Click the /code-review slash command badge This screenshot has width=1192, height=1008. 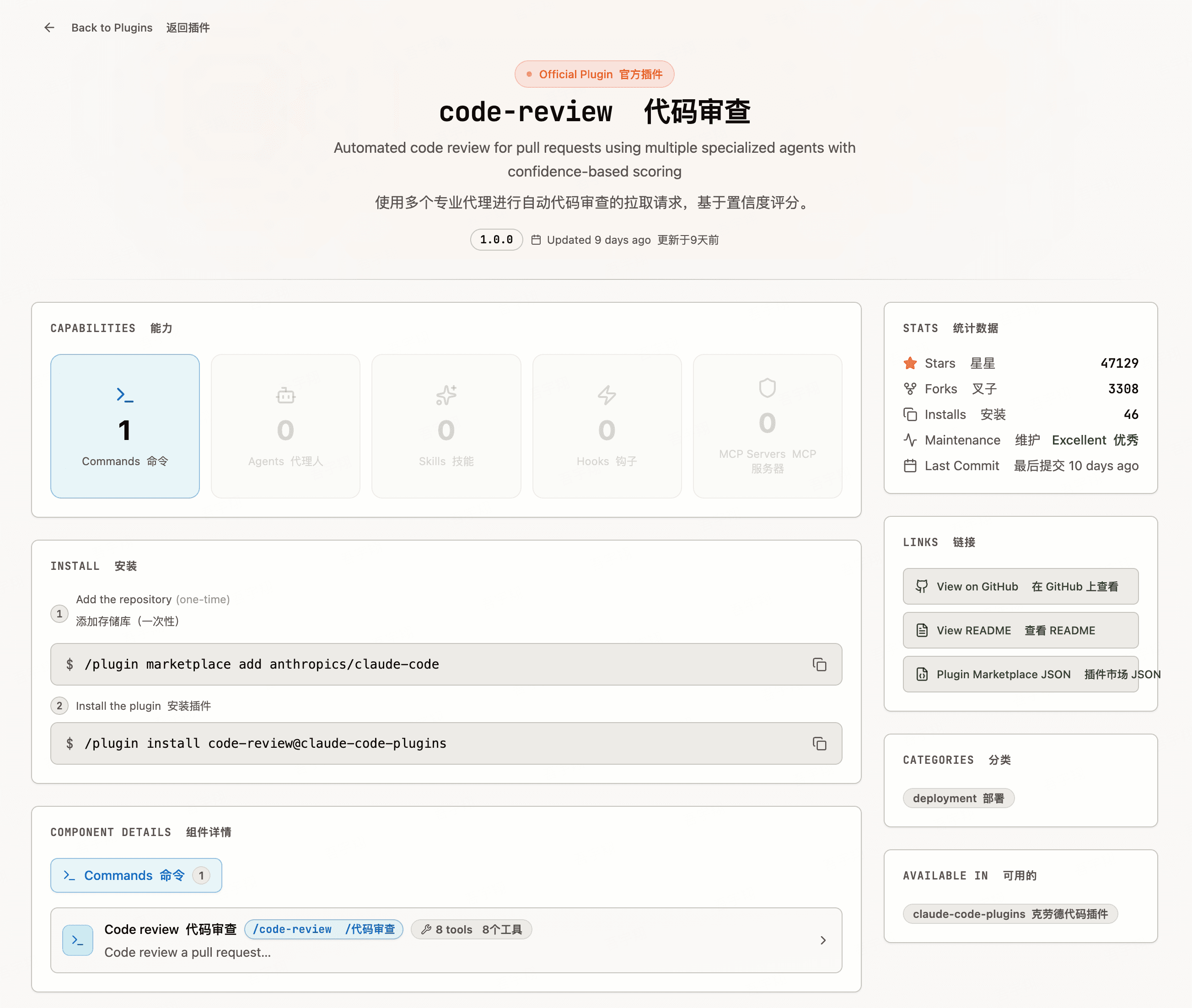(x=323, y=929)
